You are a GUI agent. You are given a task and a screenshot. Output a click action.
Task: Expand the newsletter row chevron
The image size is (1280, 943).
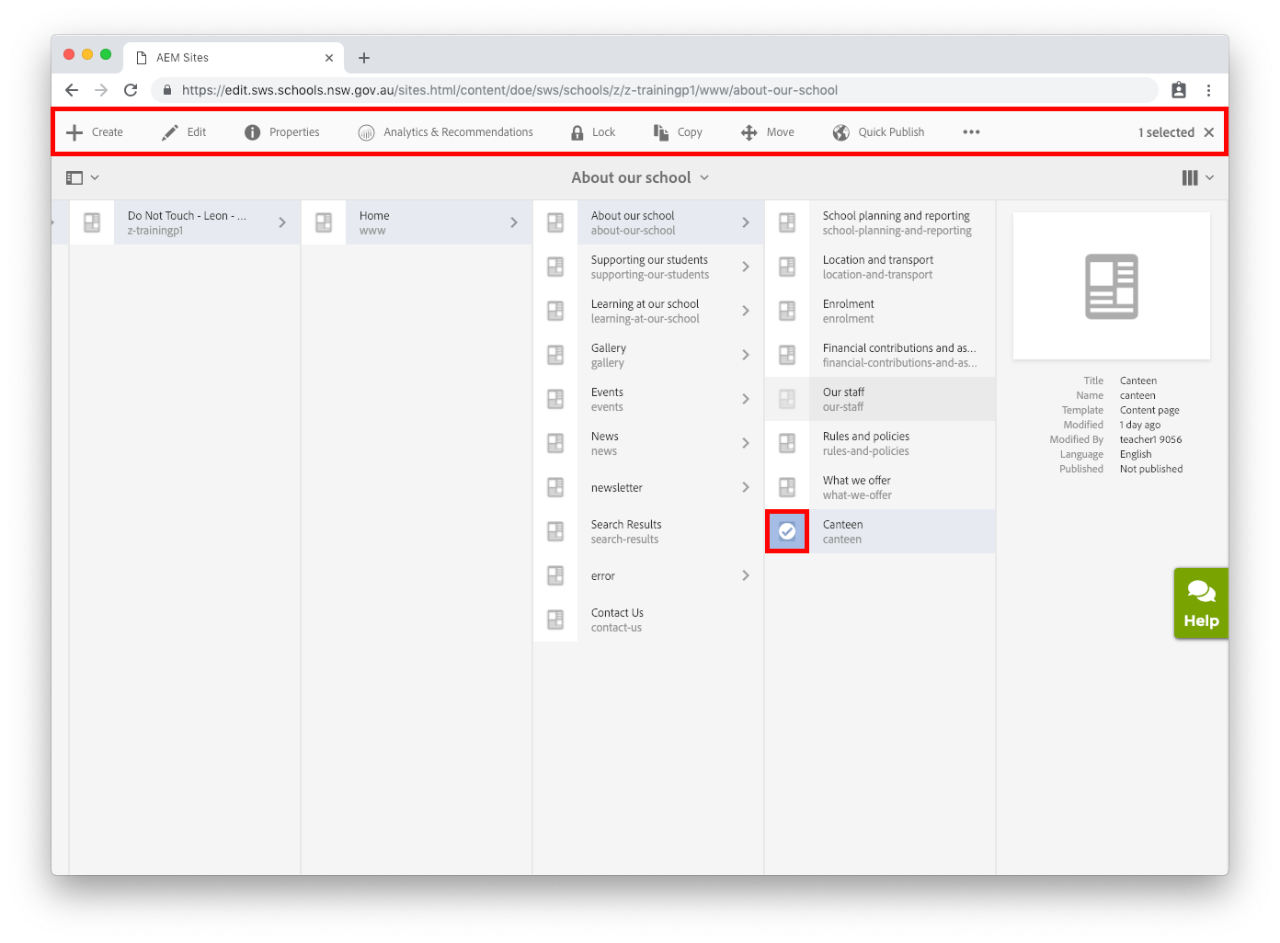(745, 487)
